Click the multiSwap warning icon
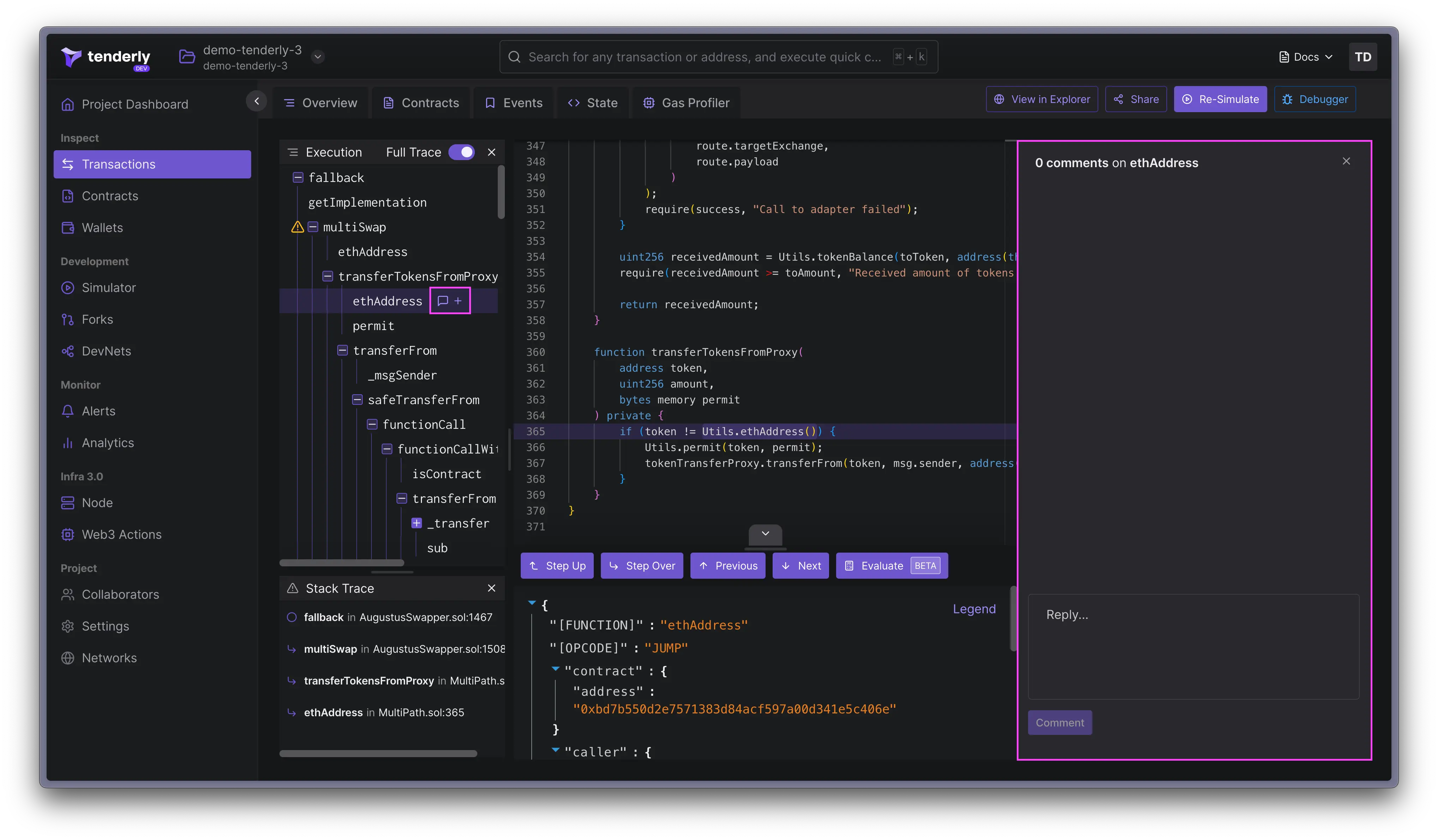 (x=297, y=227)
